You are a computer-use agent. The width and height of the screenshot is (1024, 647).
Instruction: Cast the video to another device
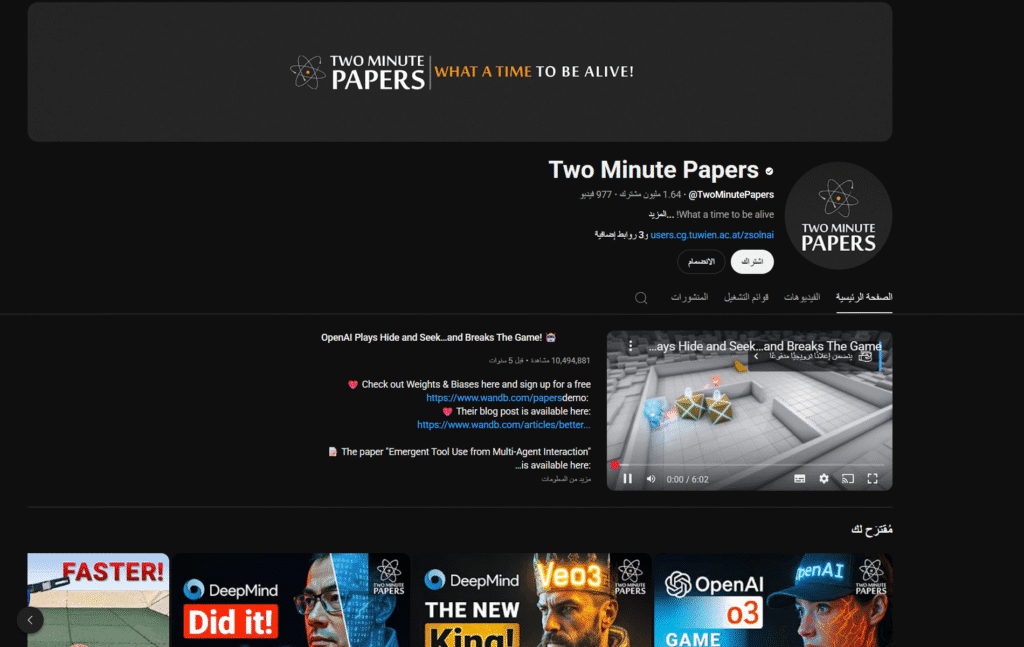[848, 479]
